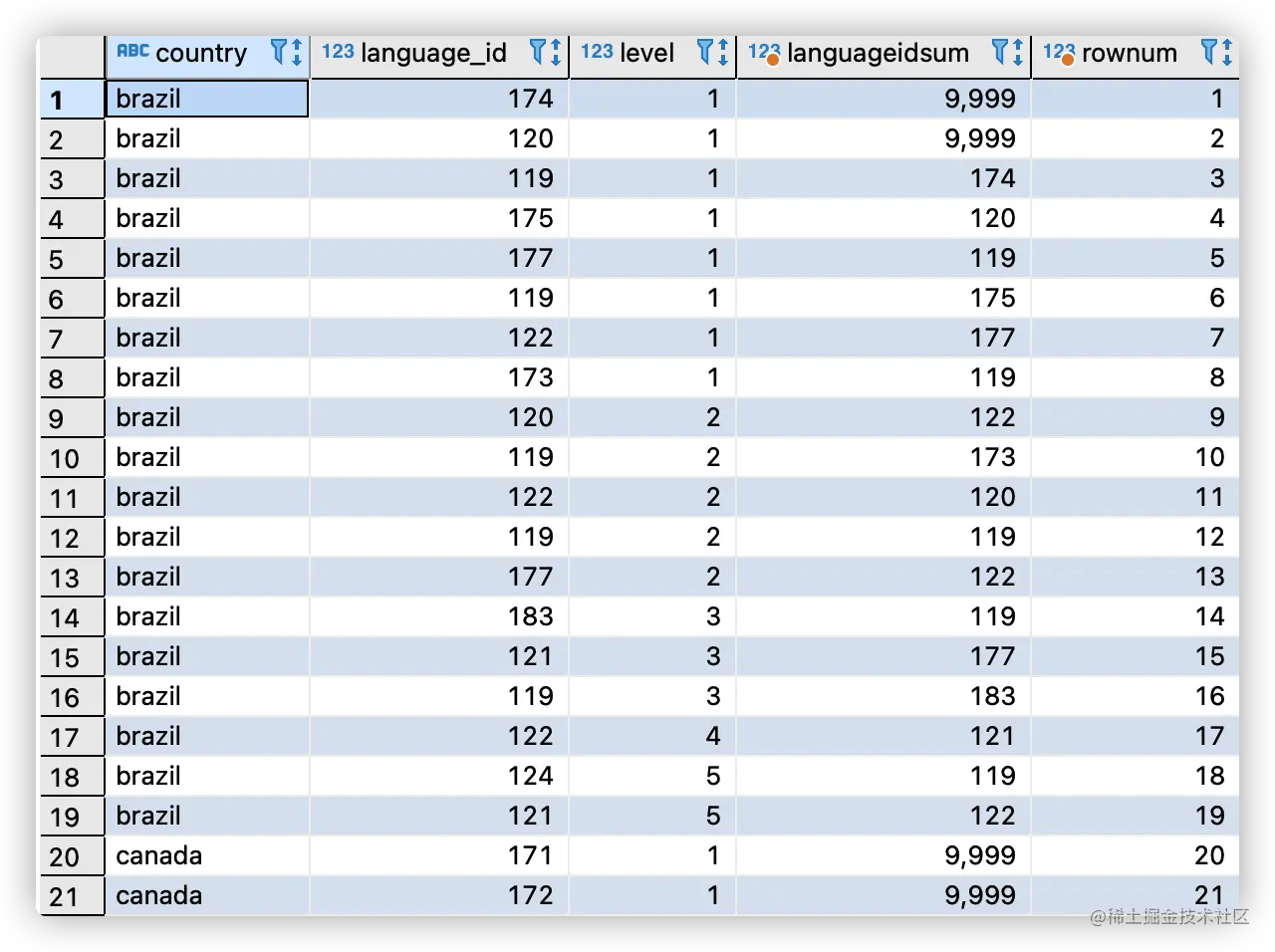This screenshot has width=1275, height=952.
Task: Open the filter funnel on rownum column
Action: click(x=1209, y=51)
